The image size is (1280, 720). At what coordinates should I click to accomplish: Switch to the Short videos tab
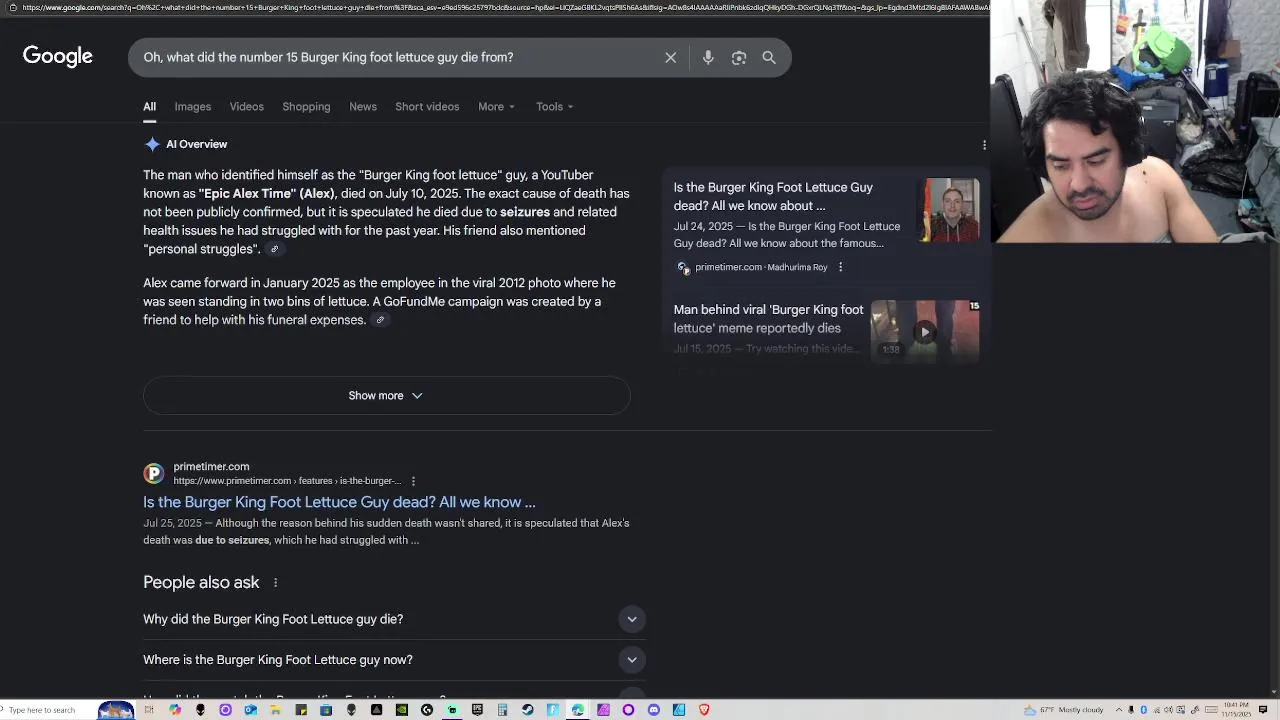click(x=427, y=107)
